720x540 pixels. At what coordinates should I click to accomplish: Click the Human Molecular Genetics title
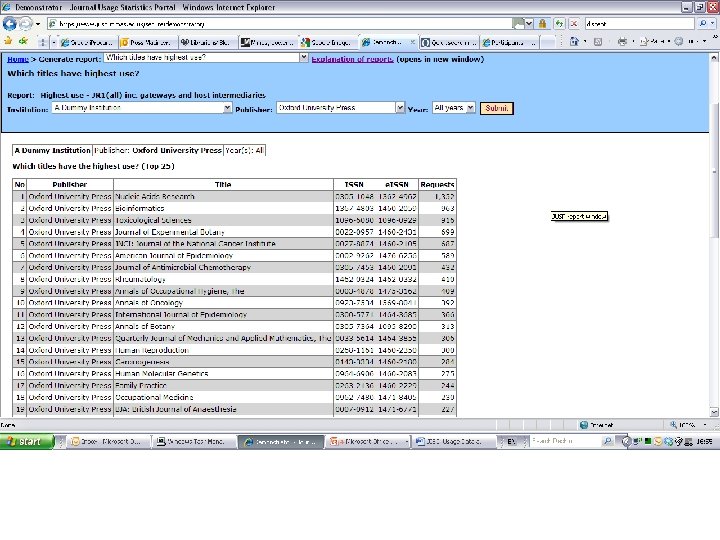pyautogui.click(x=161, y=374)
